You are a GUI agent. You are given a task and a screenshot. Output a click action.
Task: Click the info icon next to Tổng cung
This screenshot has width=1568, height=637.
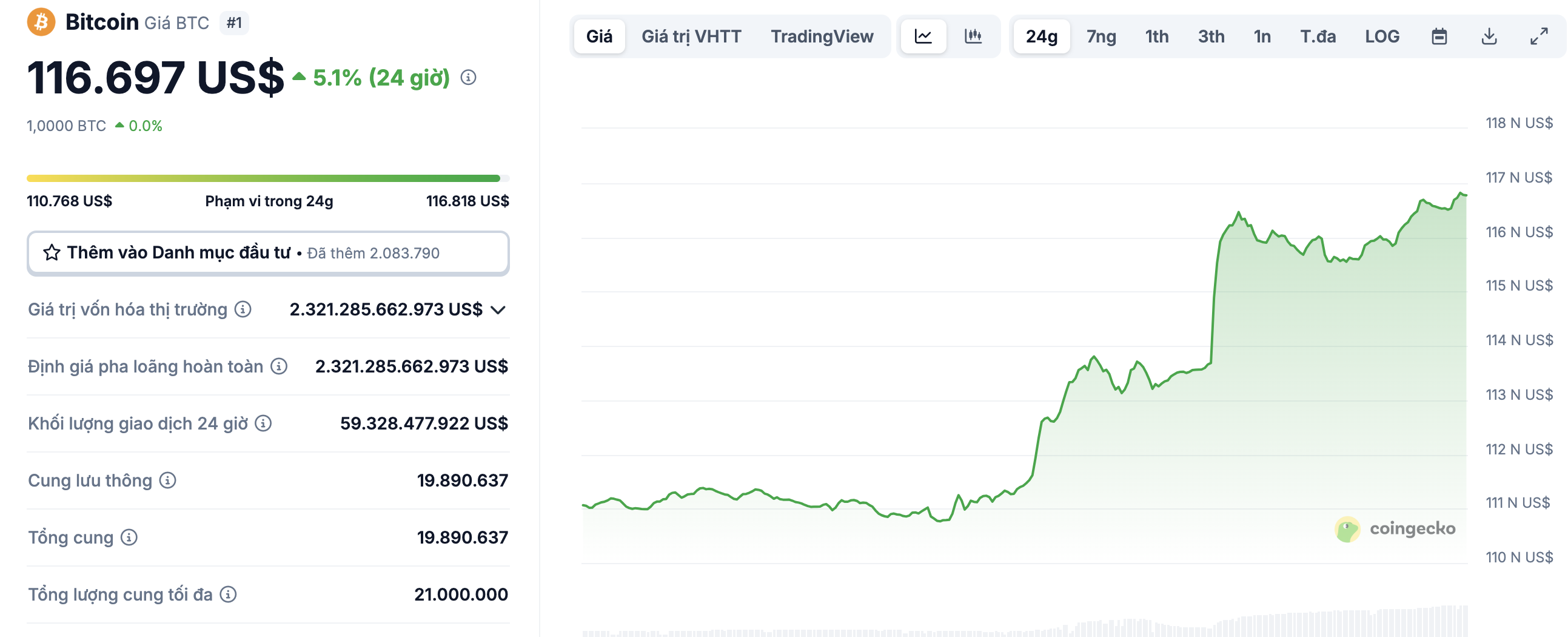coord(129,538)
